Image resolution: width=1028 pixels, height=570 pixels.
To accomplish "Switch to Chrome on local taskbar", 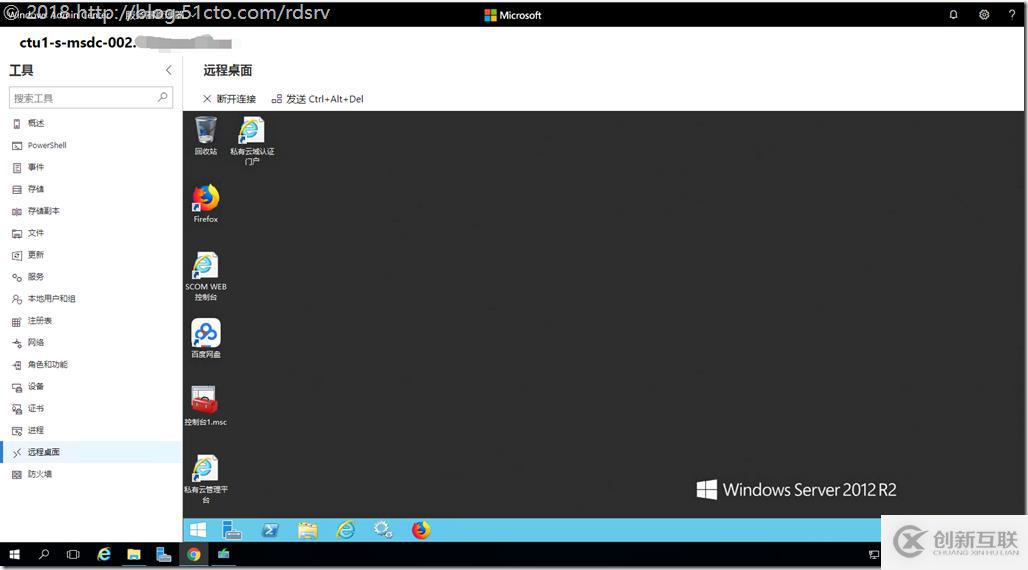I will [x=193, y=554].
